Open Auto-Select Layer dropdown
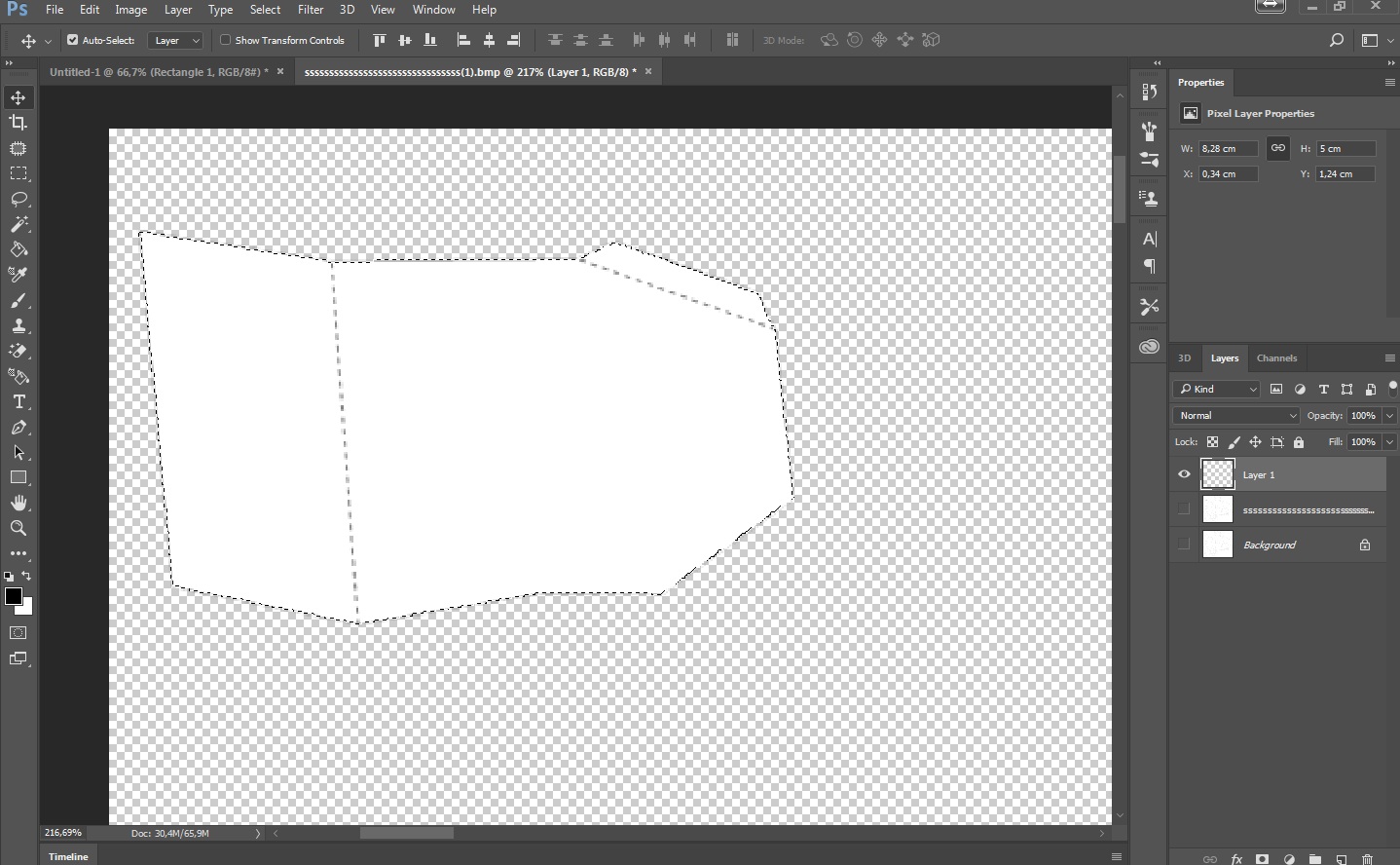Screen dimensions: 1400x865 (176, 40)
